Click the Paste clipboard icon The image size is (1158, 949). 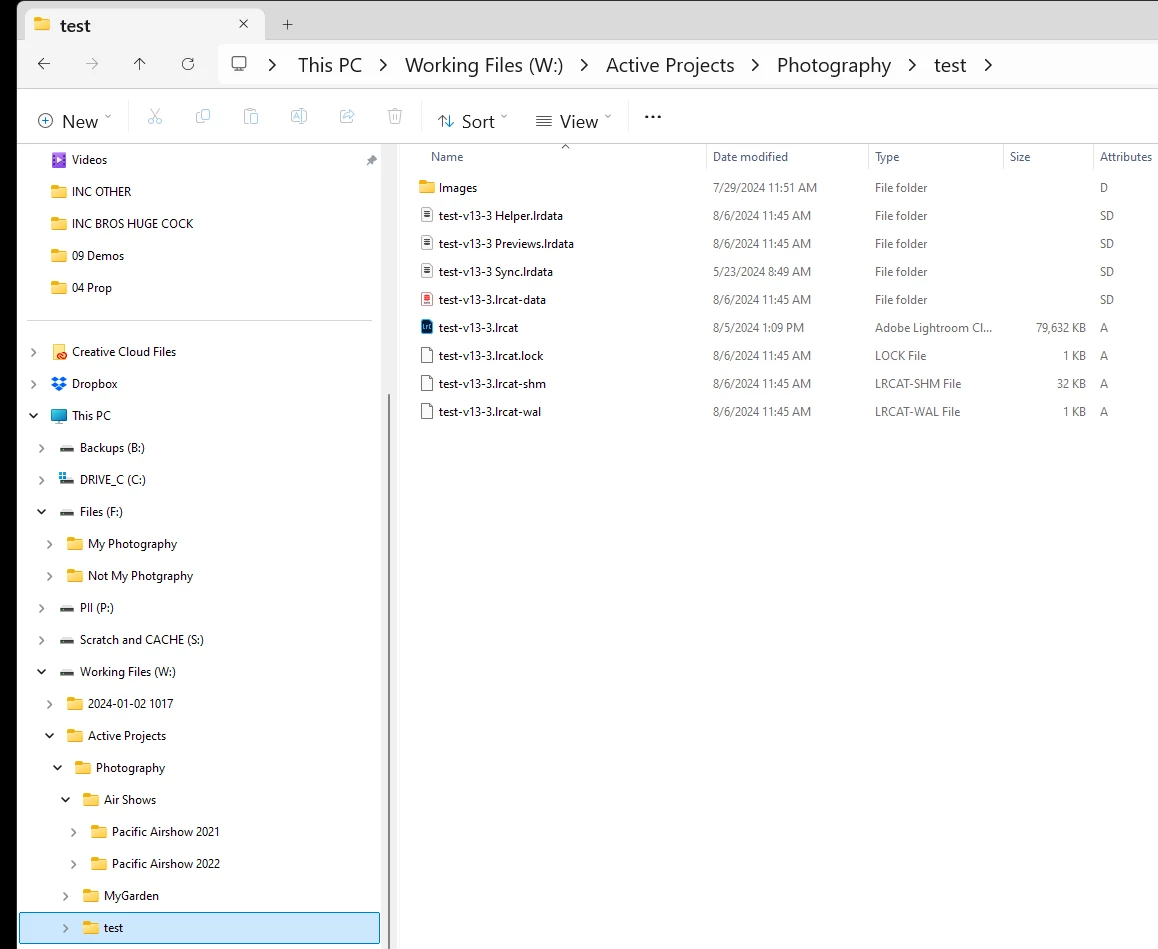coord(251,117)
